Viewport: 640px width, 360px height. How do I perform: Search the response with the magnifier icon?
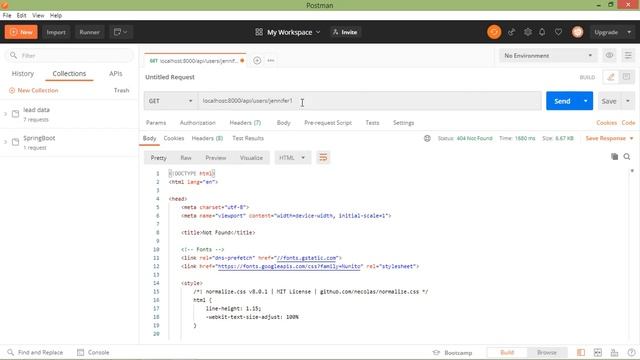627,157
